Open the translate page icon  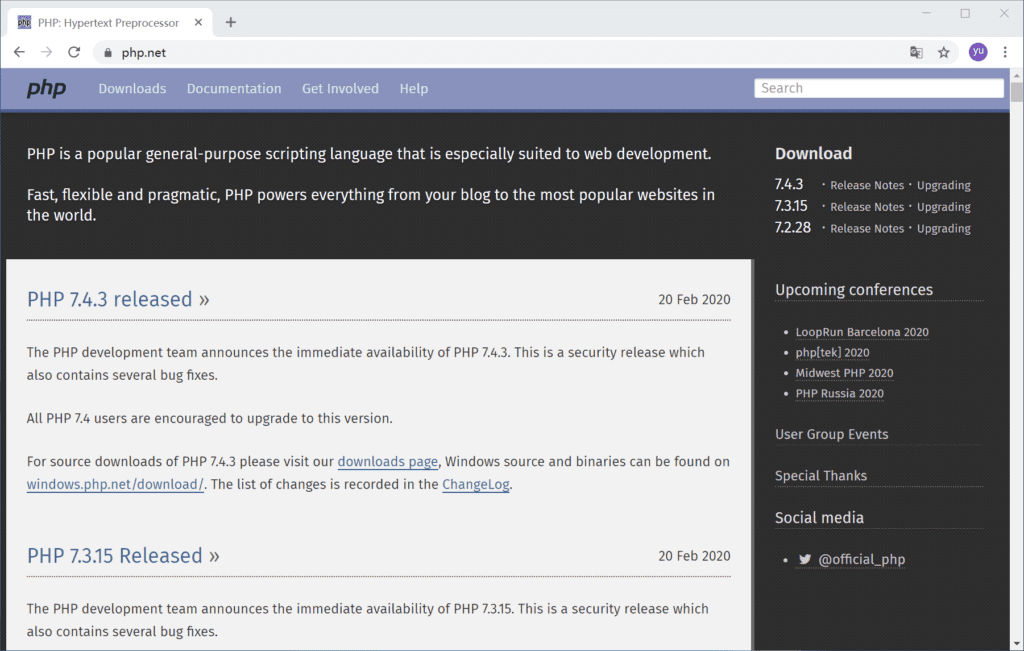916,53
